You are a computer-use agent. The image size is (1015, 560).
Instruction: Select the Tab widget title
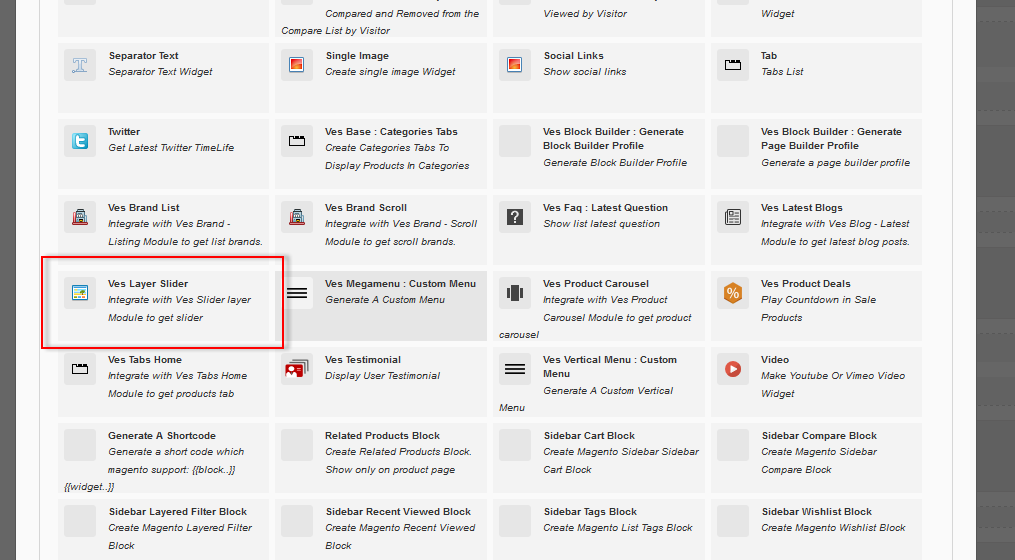point(768,56)
